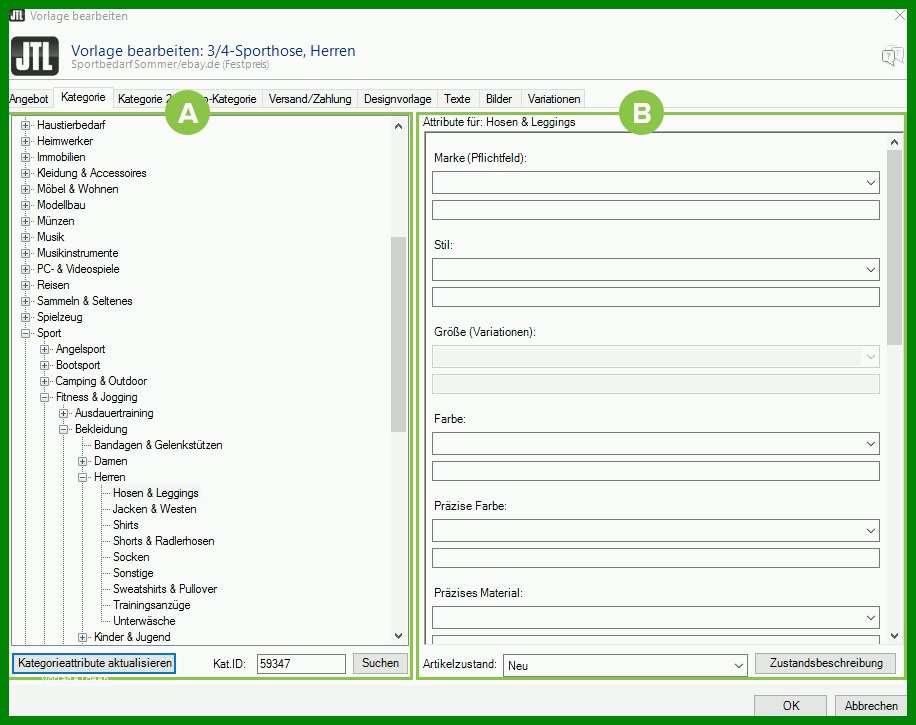Open the Stil dropdown
916x725 pixels.
(870, 270)
